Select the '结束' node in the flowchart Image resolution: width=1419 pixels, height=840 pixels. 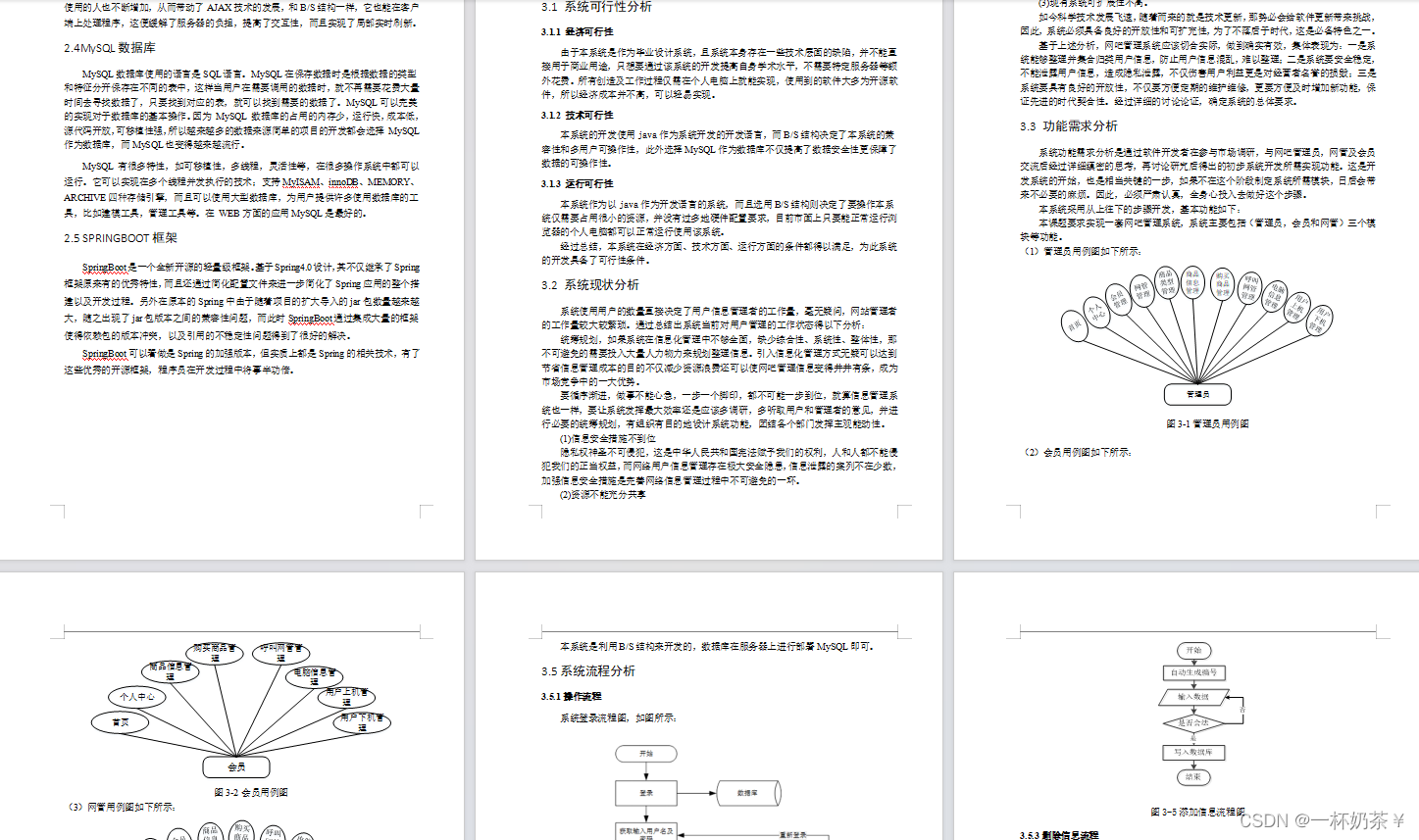pos(1193,777)
